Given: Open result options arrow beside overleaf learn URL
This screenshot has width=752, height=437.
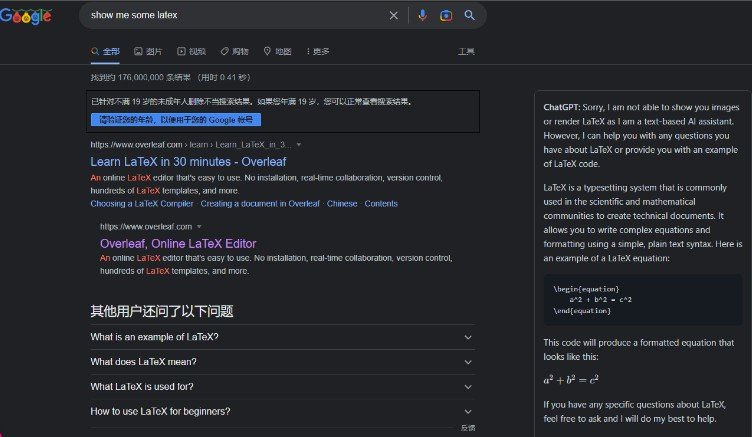Looking at the screenshot, I should click(x=299, y=144).
